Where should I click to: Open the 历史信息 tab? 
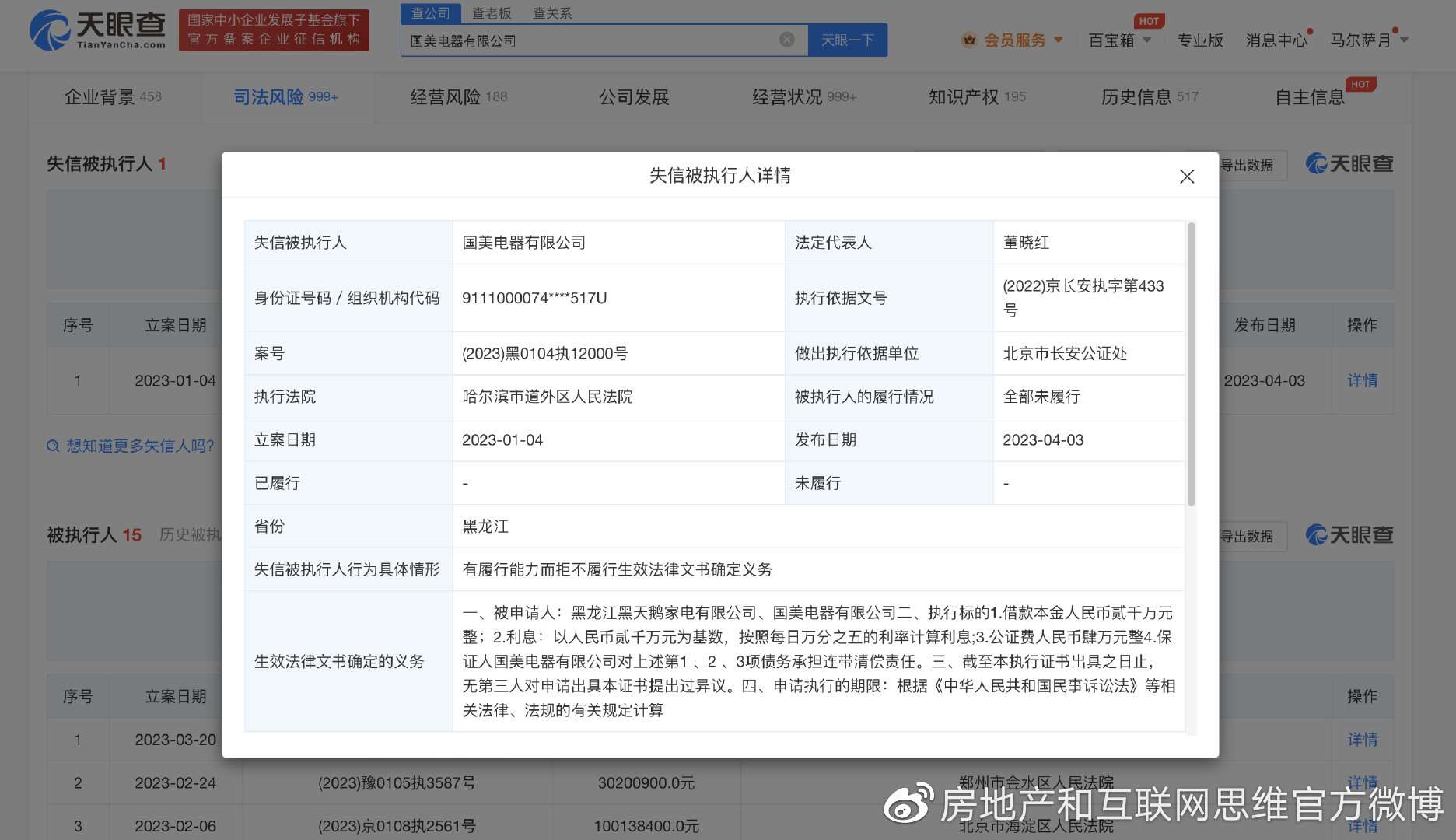point(1150,97)
